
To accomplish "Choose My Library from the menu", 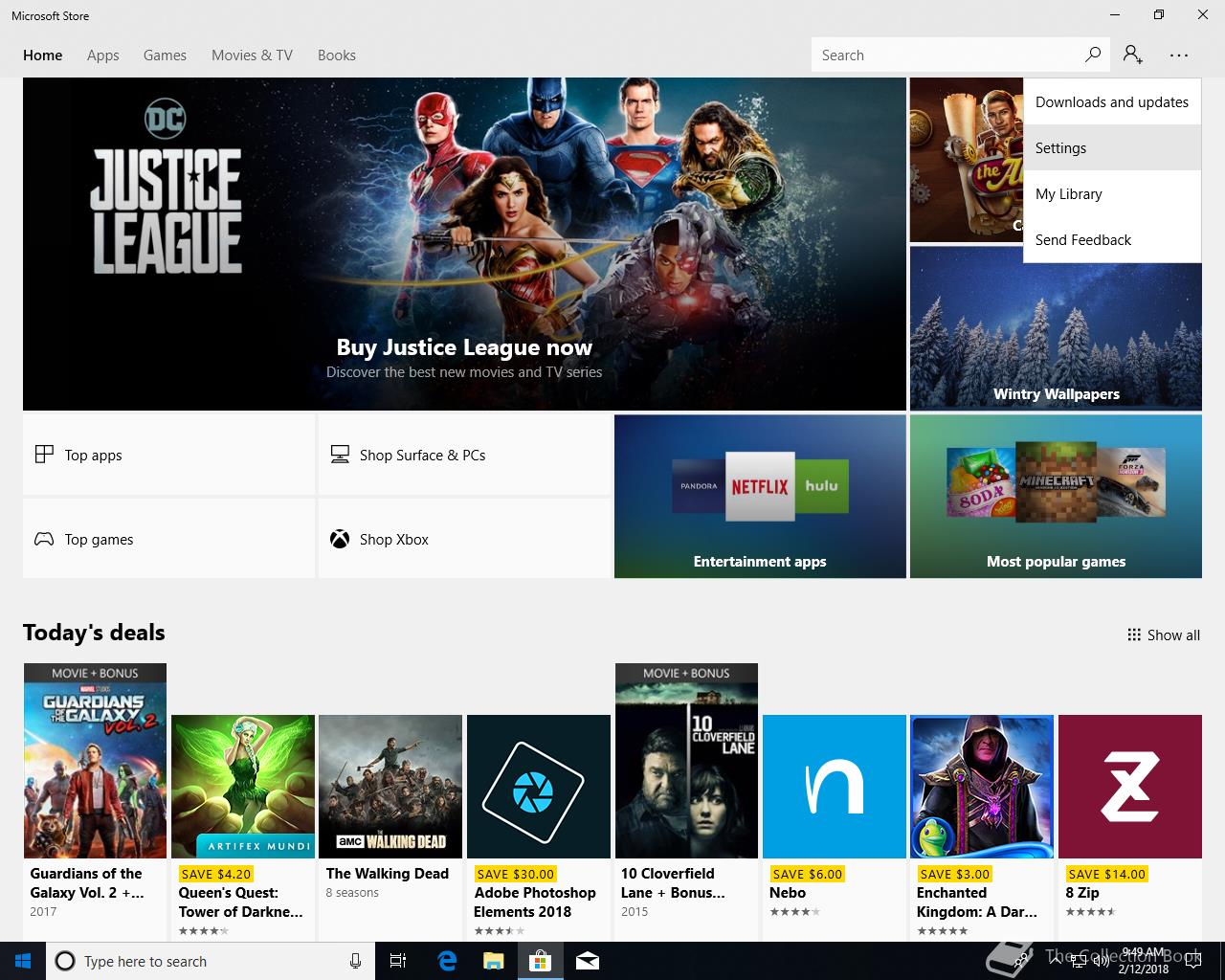I will pos(1112,193).
